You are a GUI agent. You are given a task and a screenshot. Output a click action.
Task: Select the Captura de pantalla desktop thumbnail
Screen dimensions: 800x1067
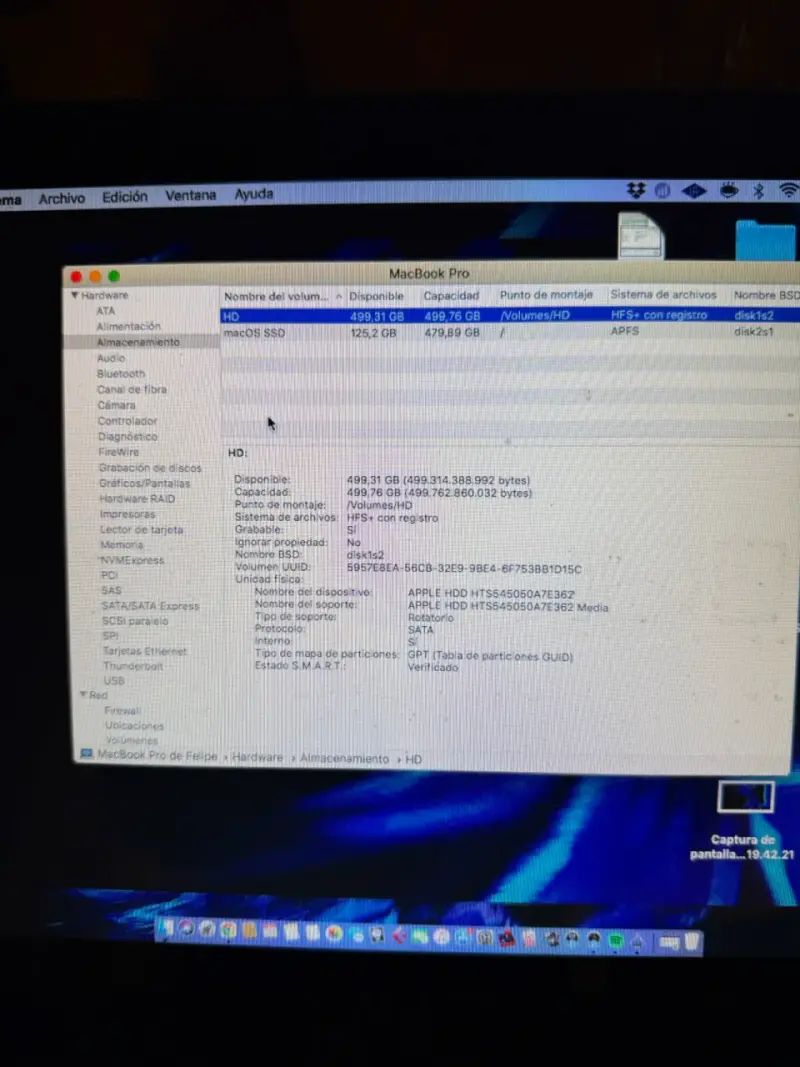(746, 797)
